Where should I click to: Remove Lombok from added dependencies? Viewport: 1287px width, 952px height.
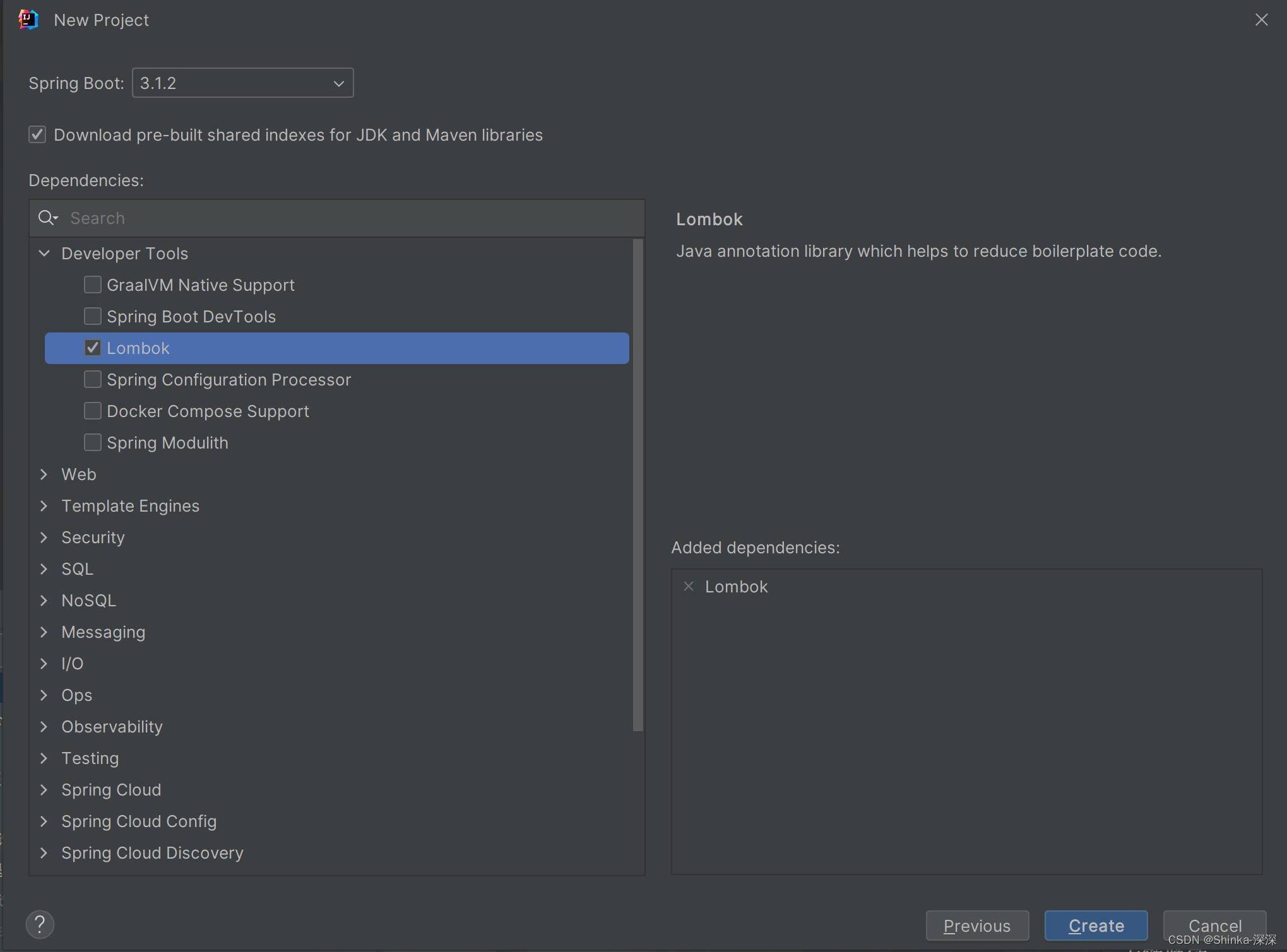[689, 586]
